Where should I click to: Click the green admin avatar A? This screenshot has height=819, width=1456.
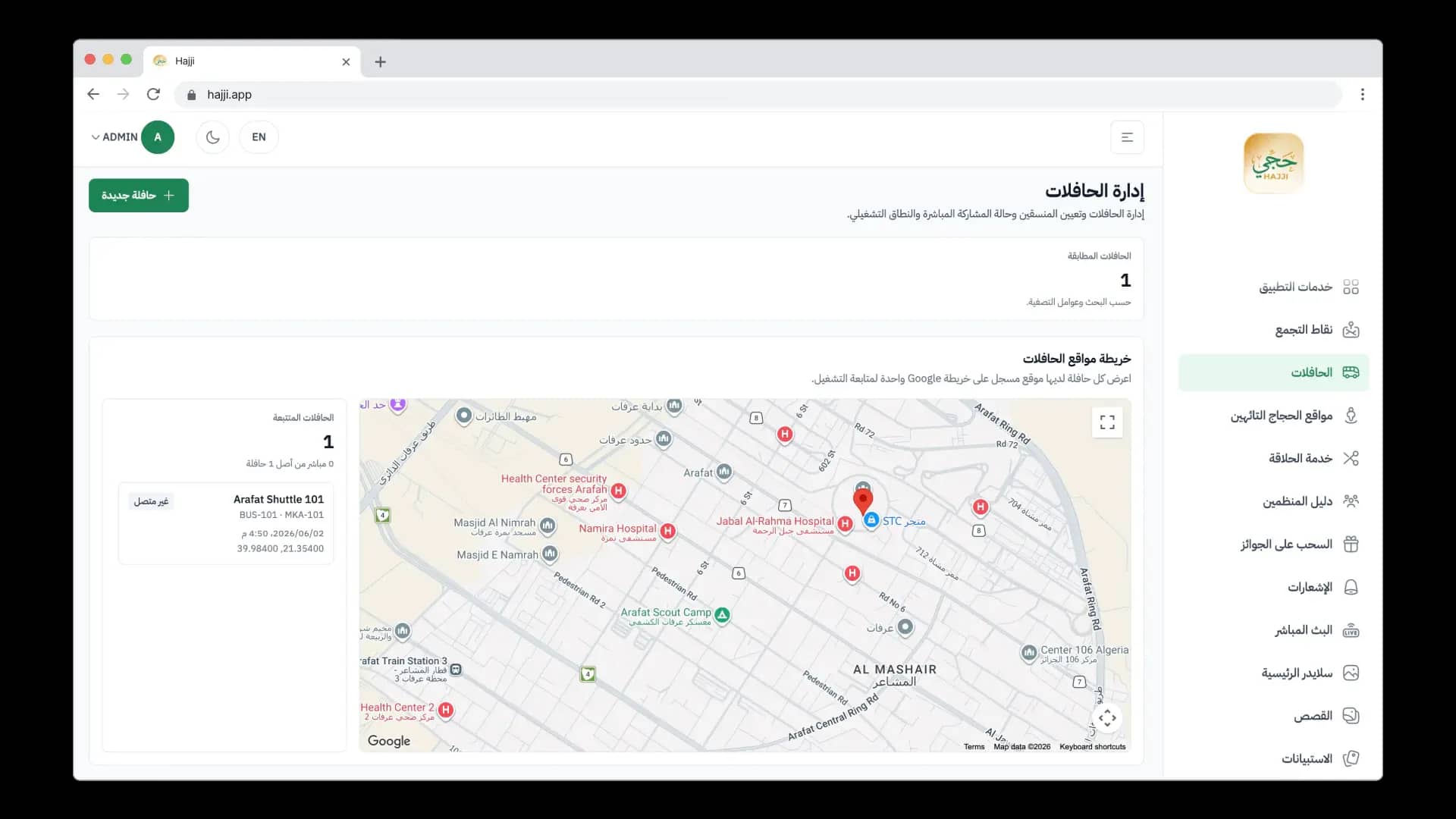click(158, 137)
